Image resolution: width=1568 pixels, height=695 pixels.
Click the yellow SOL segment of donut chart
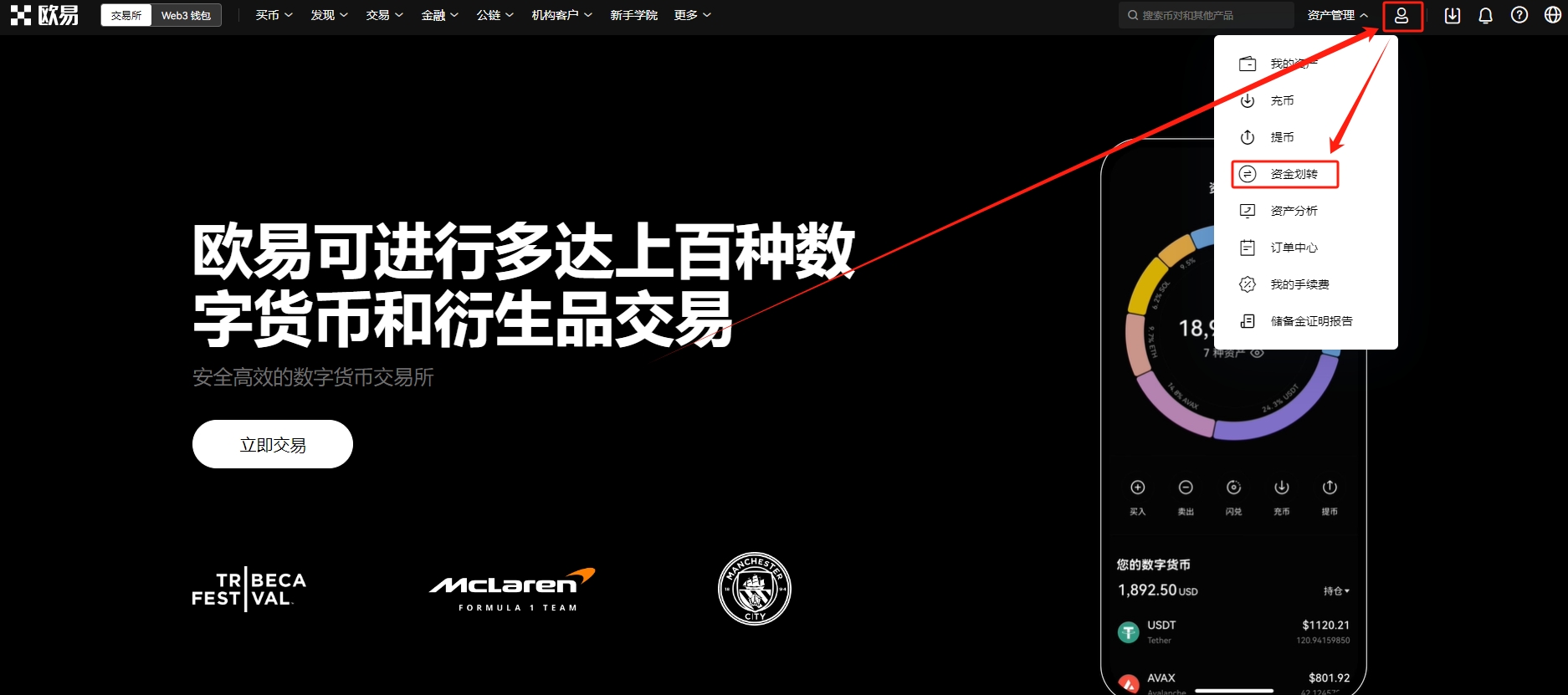click(x=1146, y=285)
